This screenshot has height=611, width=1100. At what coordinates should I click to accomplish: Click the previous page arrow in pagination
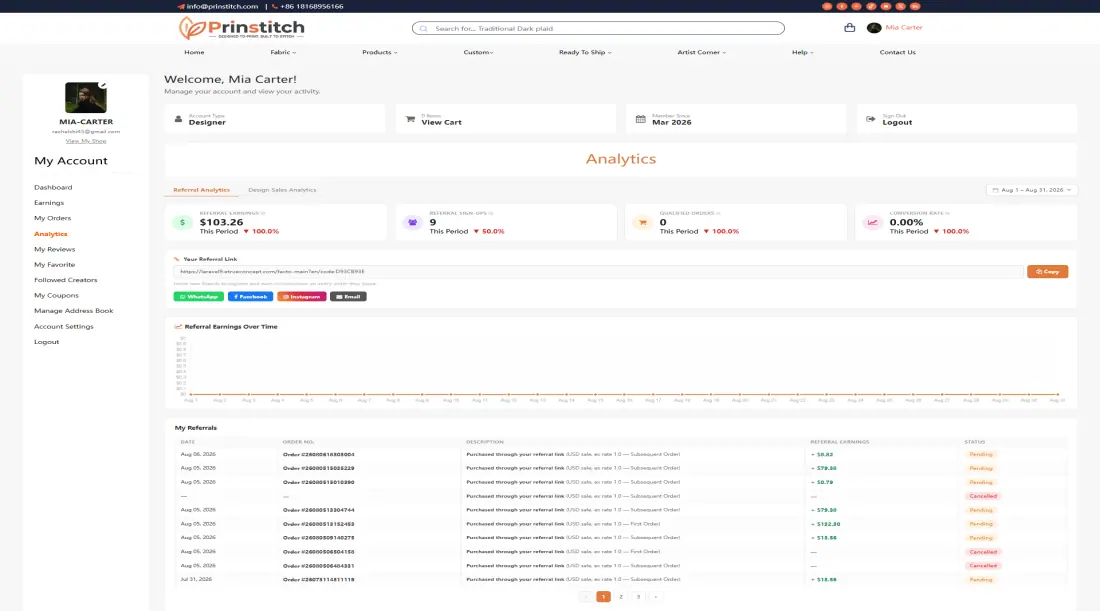[x=586, y=597]
